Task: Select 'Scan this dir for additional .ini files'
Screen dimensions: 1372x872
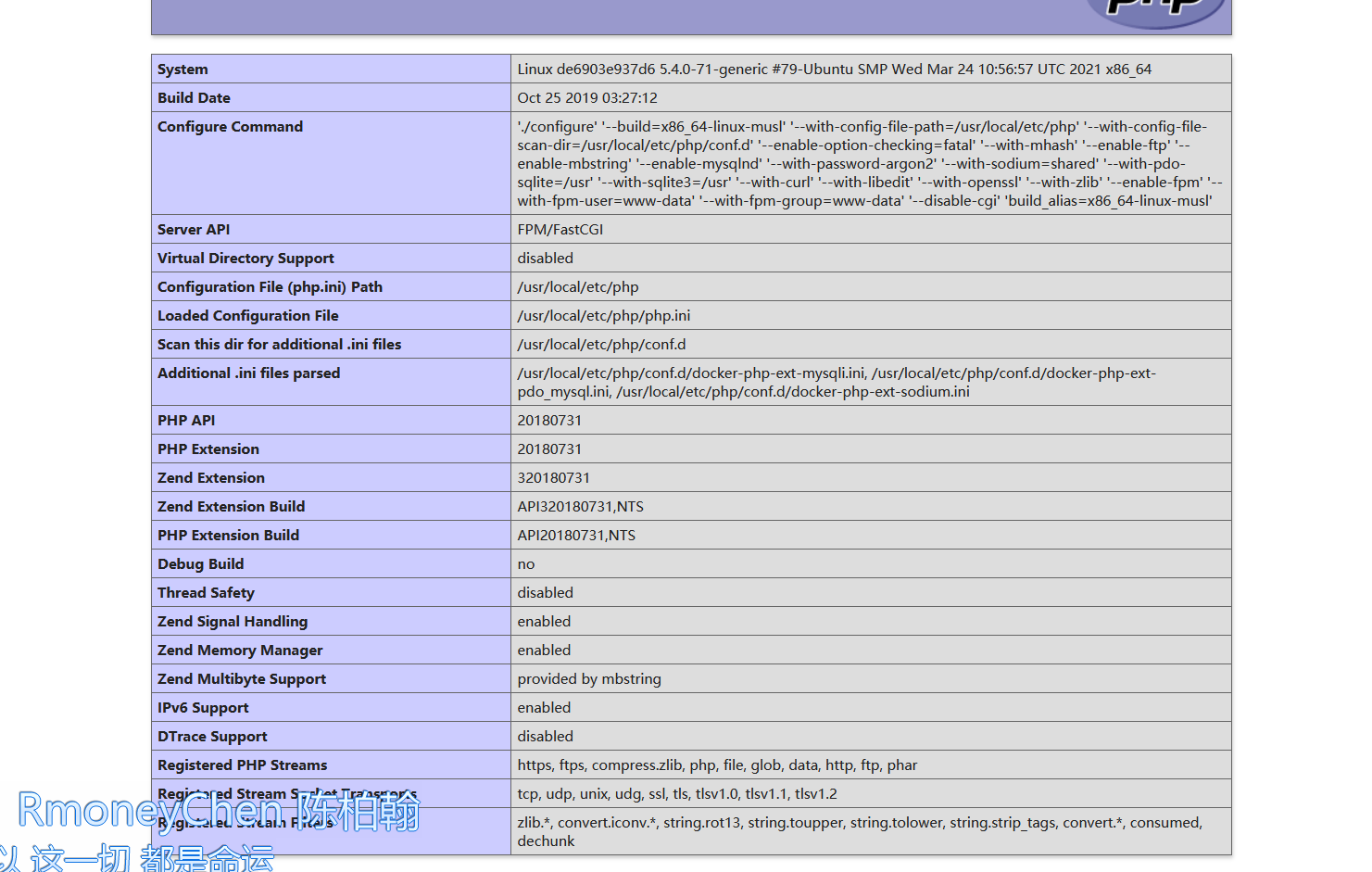Action: coord(279,345)
